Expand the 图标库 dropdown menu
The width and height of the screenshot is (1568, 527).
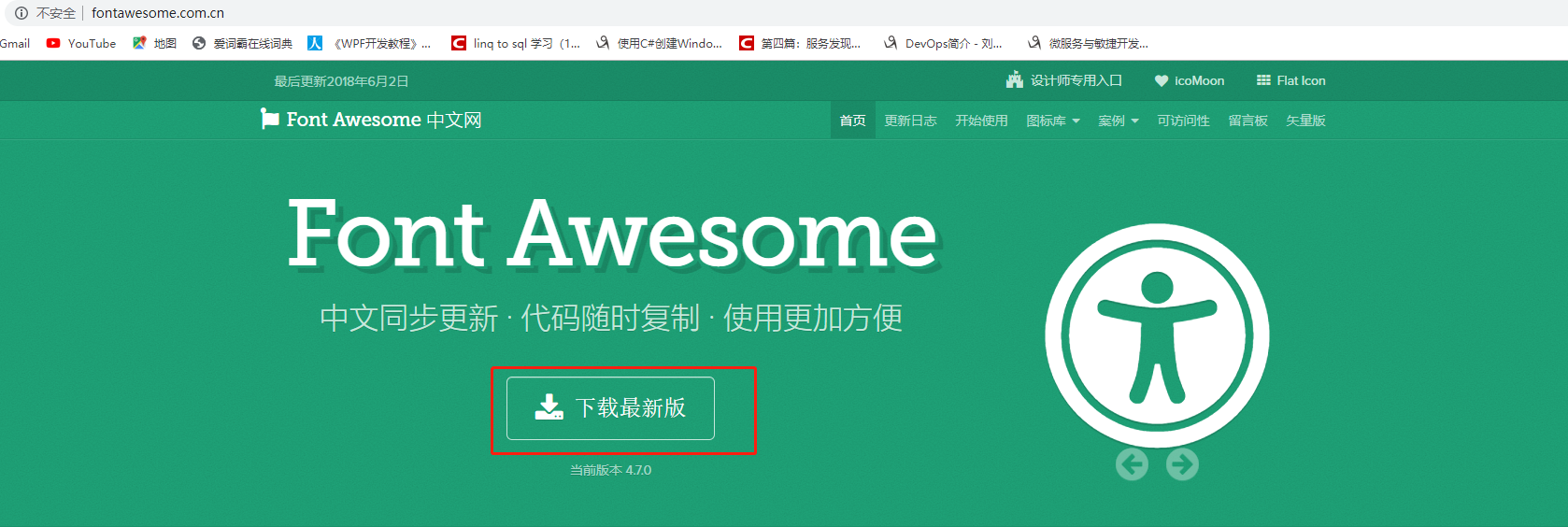[x=1053, y=121]
